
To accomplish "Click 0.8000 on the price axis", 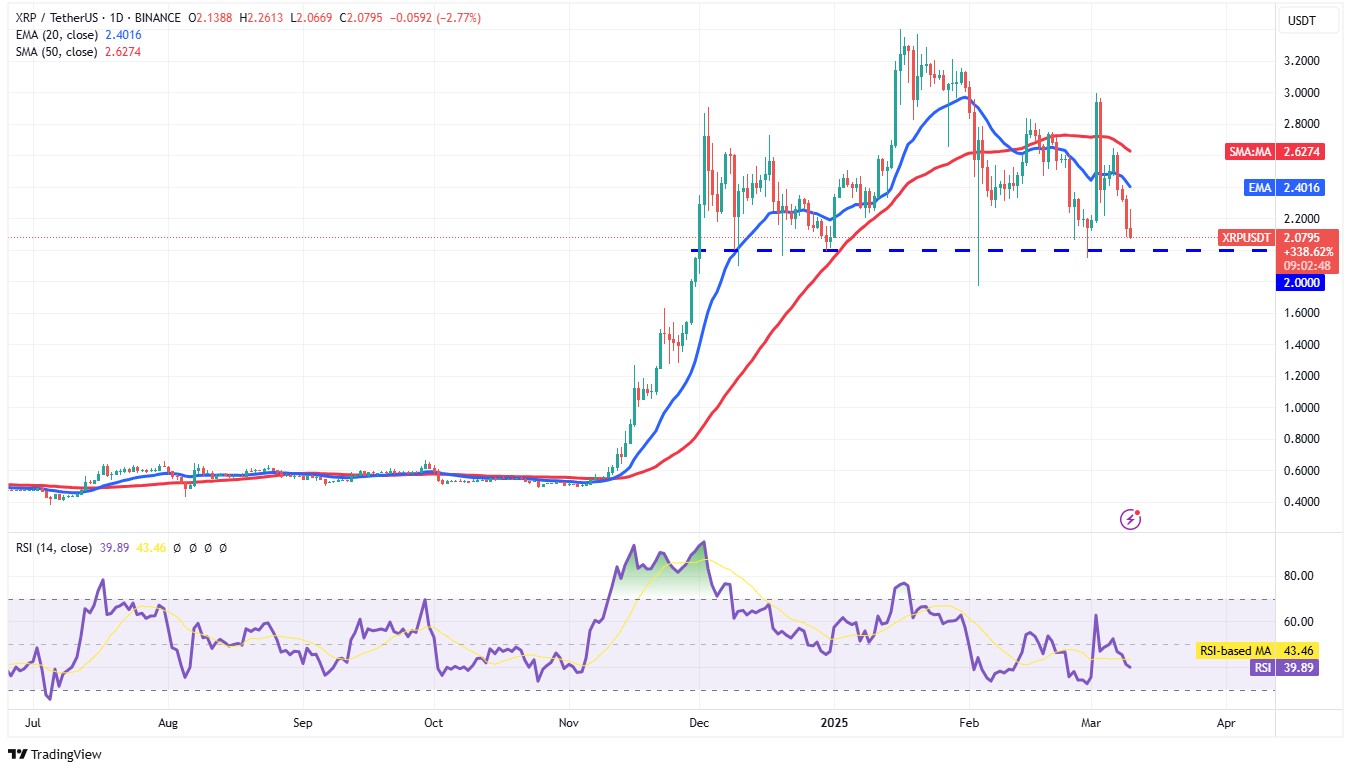I will pyautogui.click(x=1301, y=439).
